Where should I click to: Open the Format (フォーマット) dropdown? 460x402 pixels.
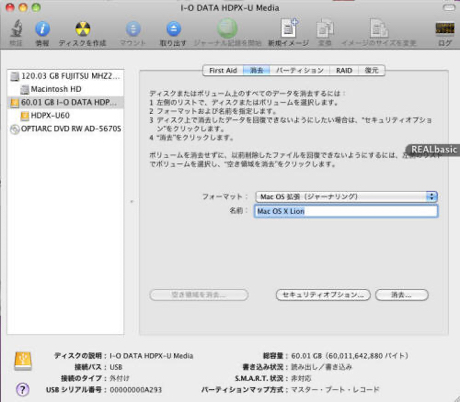(346, 197)
